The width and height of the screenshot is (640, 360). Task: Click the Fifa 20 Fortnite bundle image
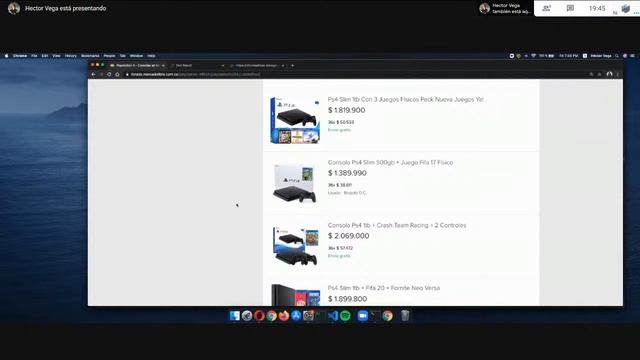coord(296,295)
